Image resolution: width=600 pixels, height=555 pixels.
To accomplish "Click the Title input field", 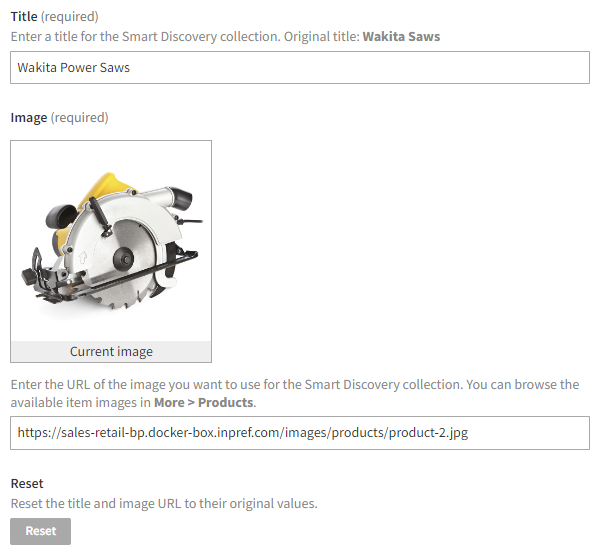I will (x=300, y=68).
